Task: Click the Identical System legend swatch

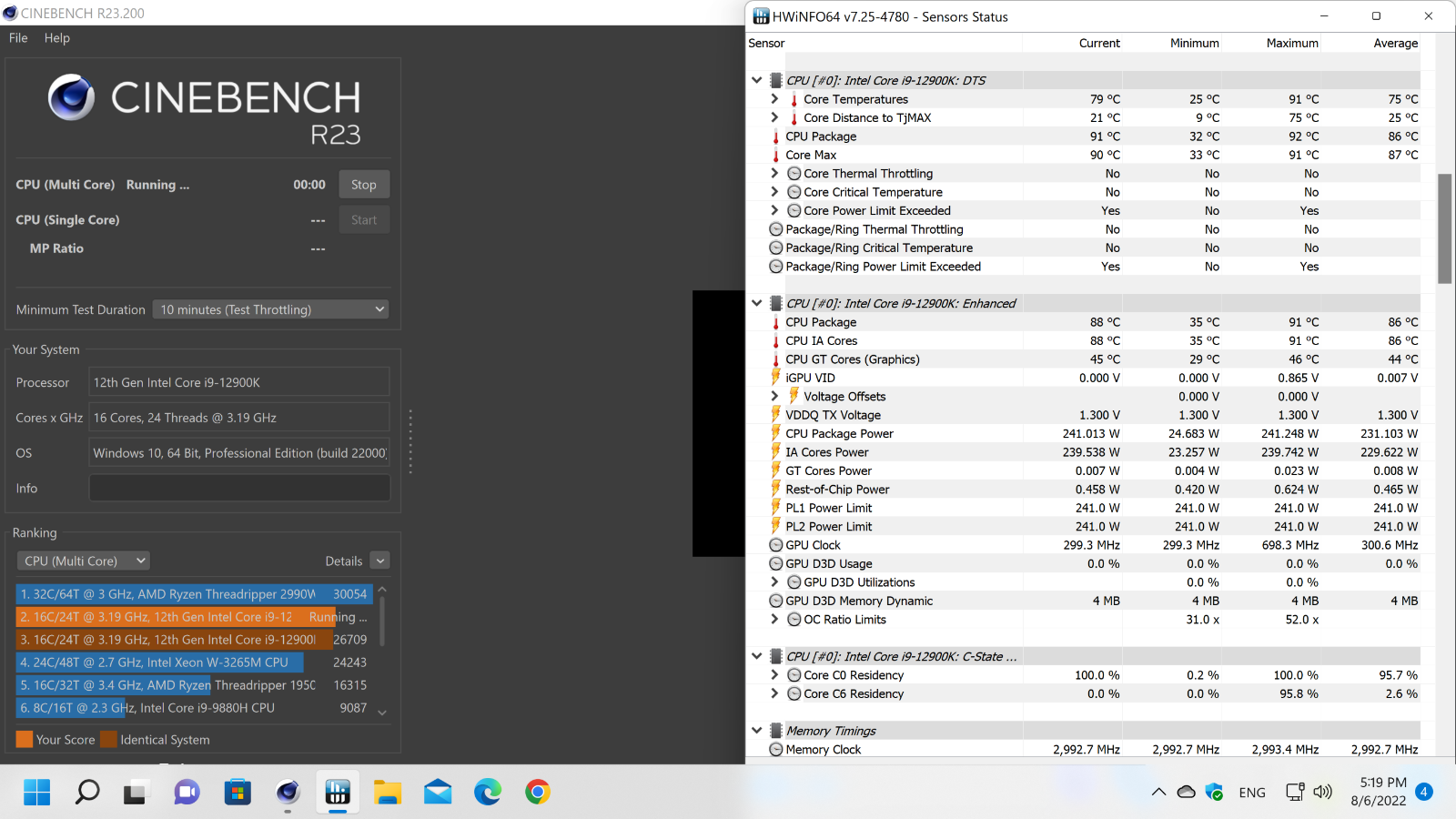Action: click(x=108, y=739)
